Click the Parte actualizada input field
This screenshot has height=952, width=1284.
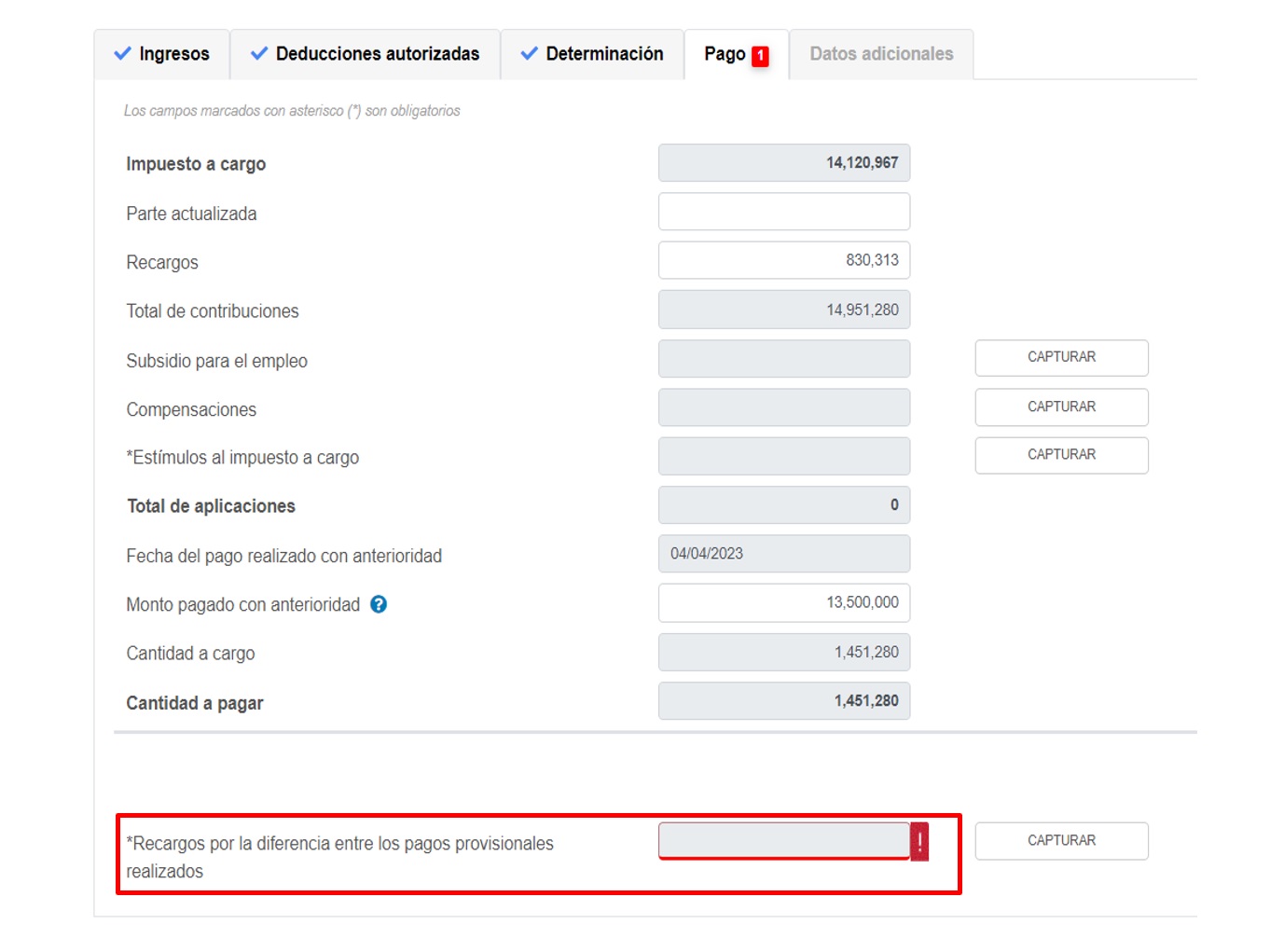click(783, 212)
